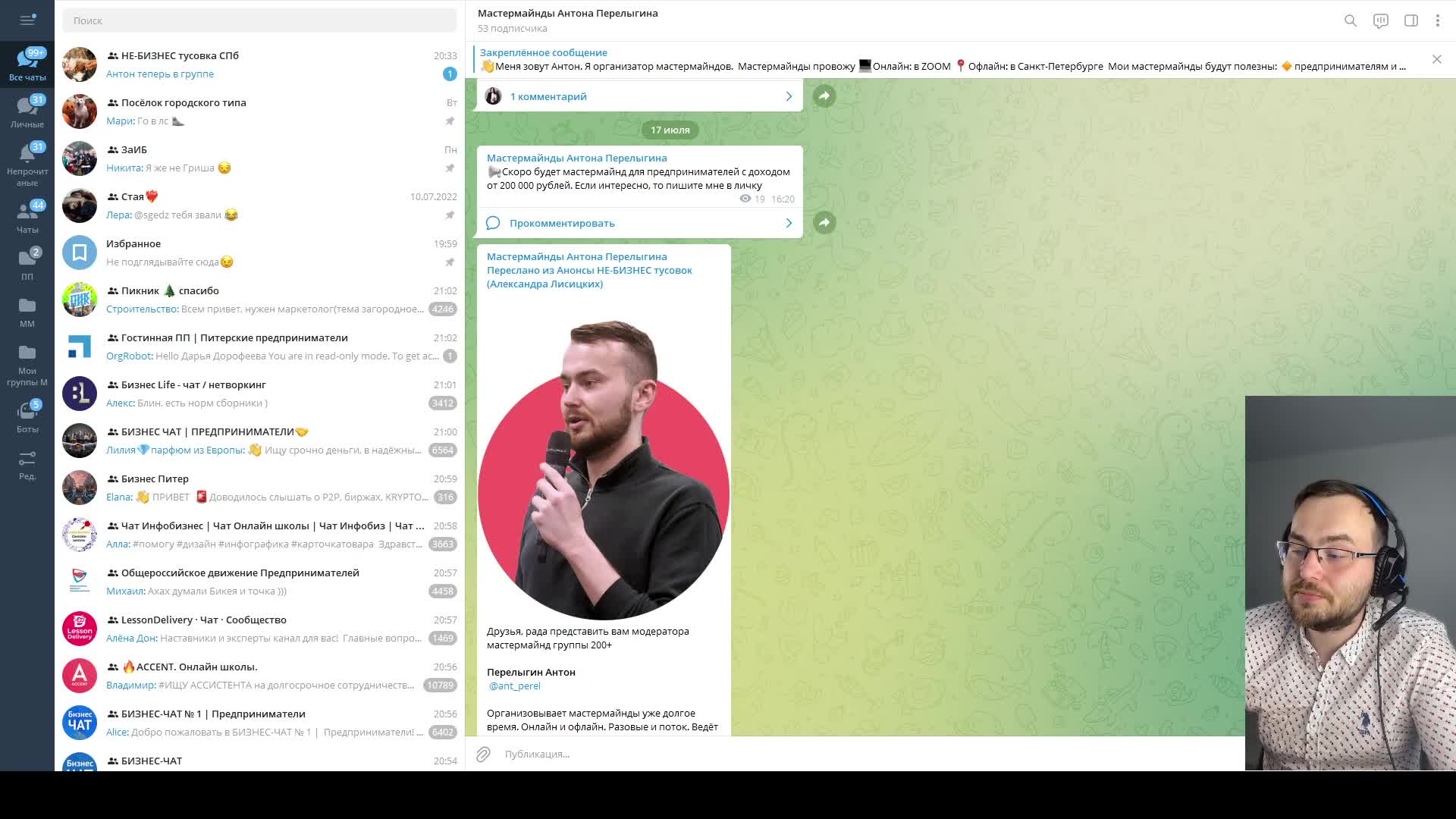The height and width of the screenshot is (819, 1456).
Task: Switch to Боты folder tab
Action: point(27,417)
